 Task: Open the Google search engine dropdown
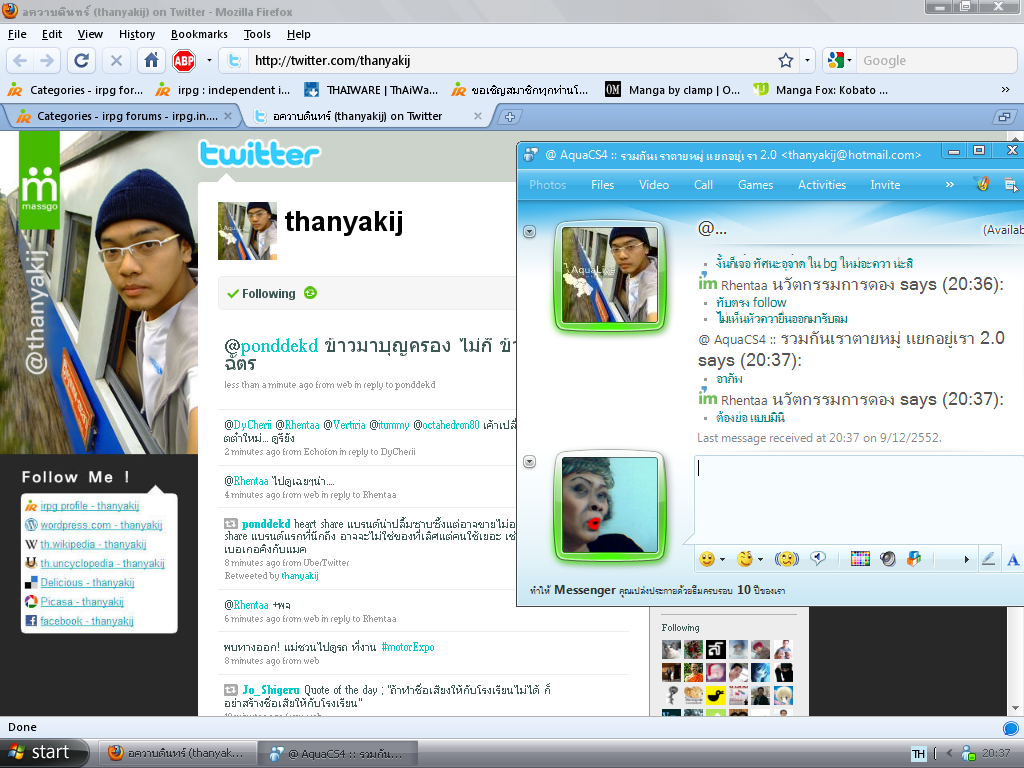(x=840, y=61)
